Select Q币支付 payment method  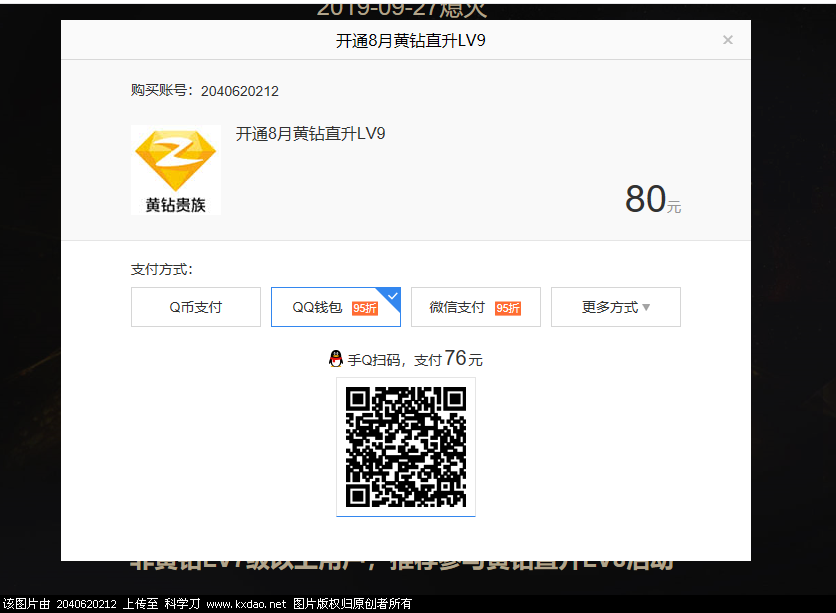click(196, 307)
